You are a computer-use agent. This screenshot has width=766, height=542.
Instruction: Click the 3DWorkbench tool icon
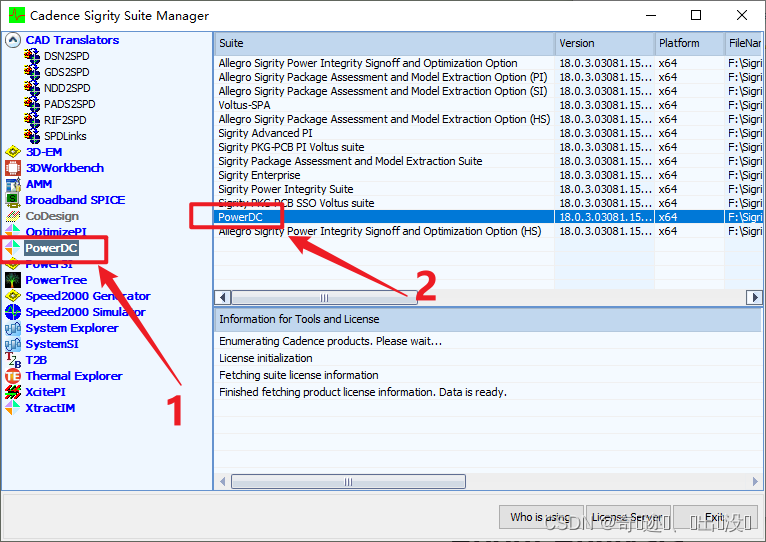pyautogui.click(x=13, y=168)
